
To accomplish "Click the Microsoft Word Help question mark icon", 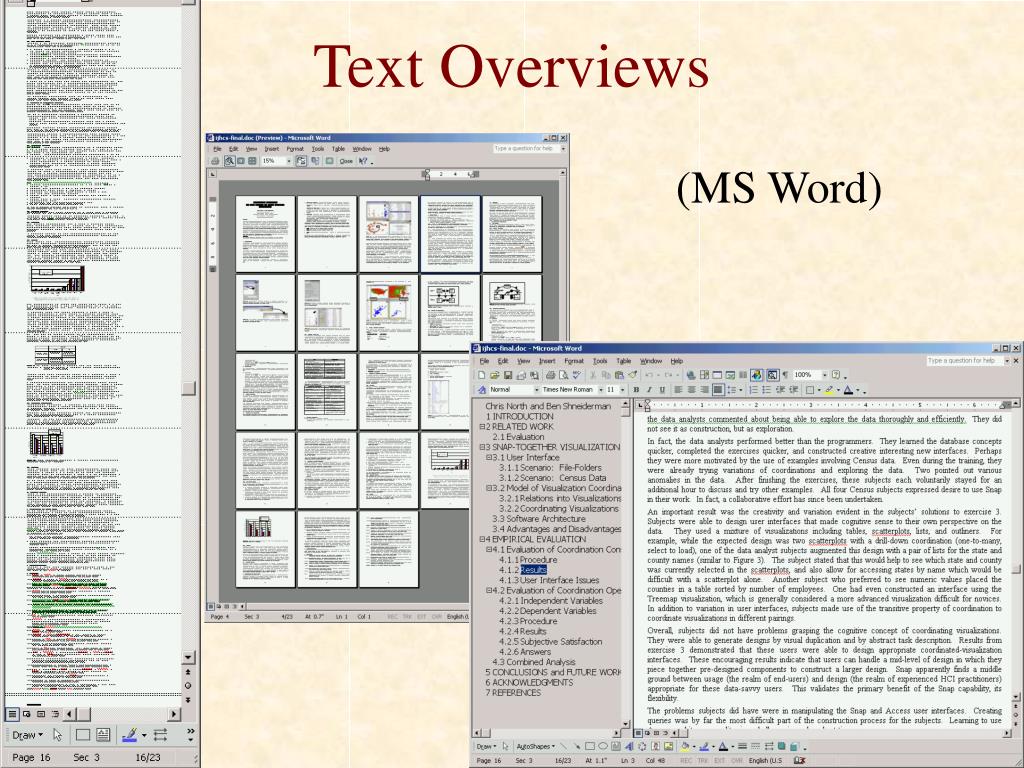I will click(x=836, y=376).
